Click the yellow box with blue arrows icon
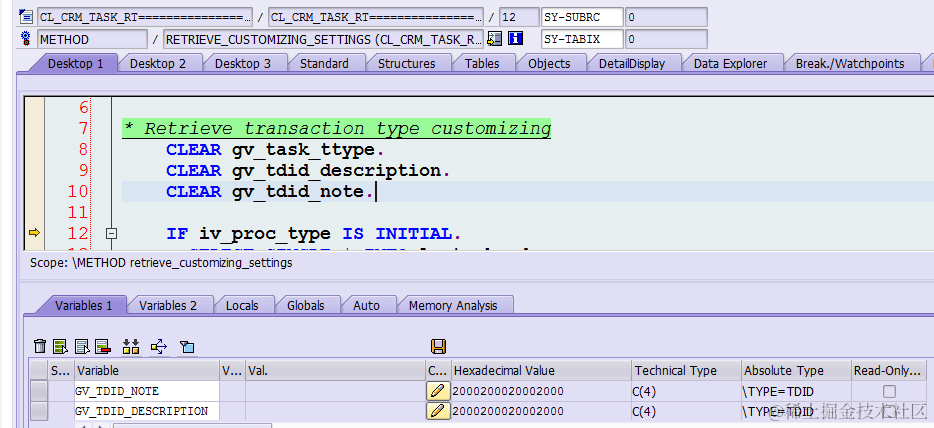934x428 pixels. pos(159,346)
